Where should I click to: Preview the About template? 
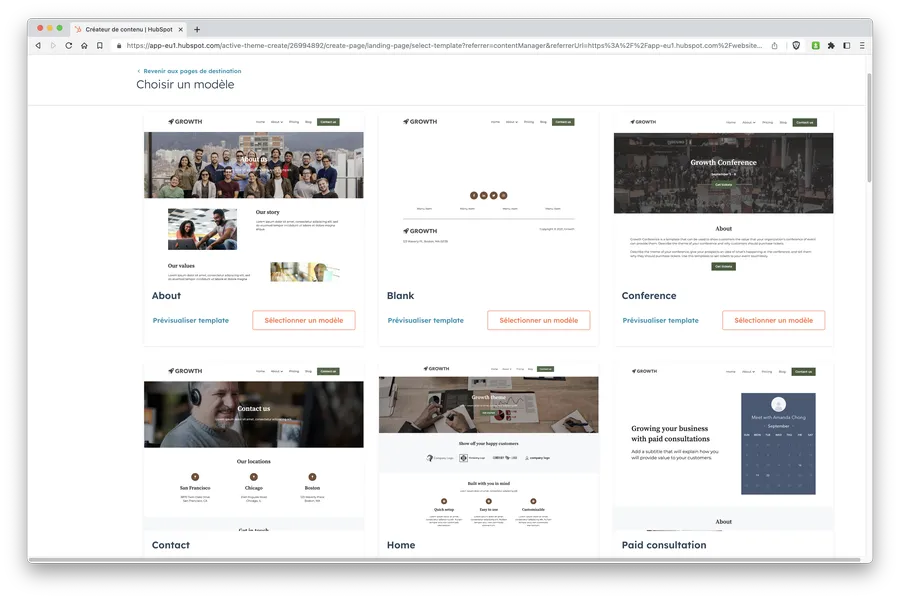point(191,320)
